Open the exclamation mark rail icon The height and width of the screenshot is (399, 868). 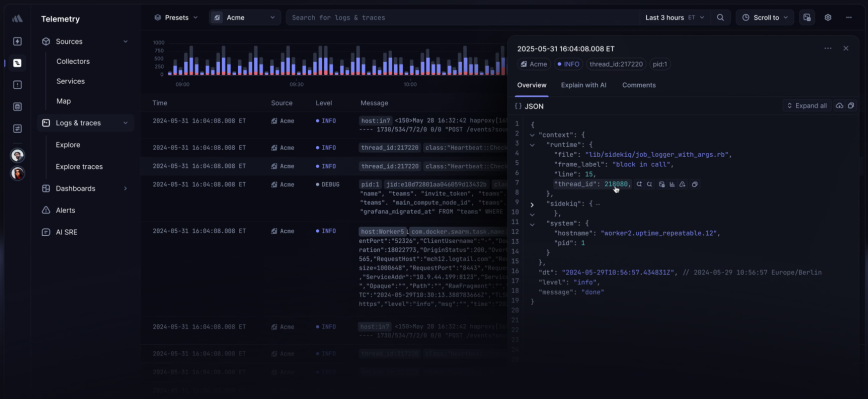coord(17,85)
